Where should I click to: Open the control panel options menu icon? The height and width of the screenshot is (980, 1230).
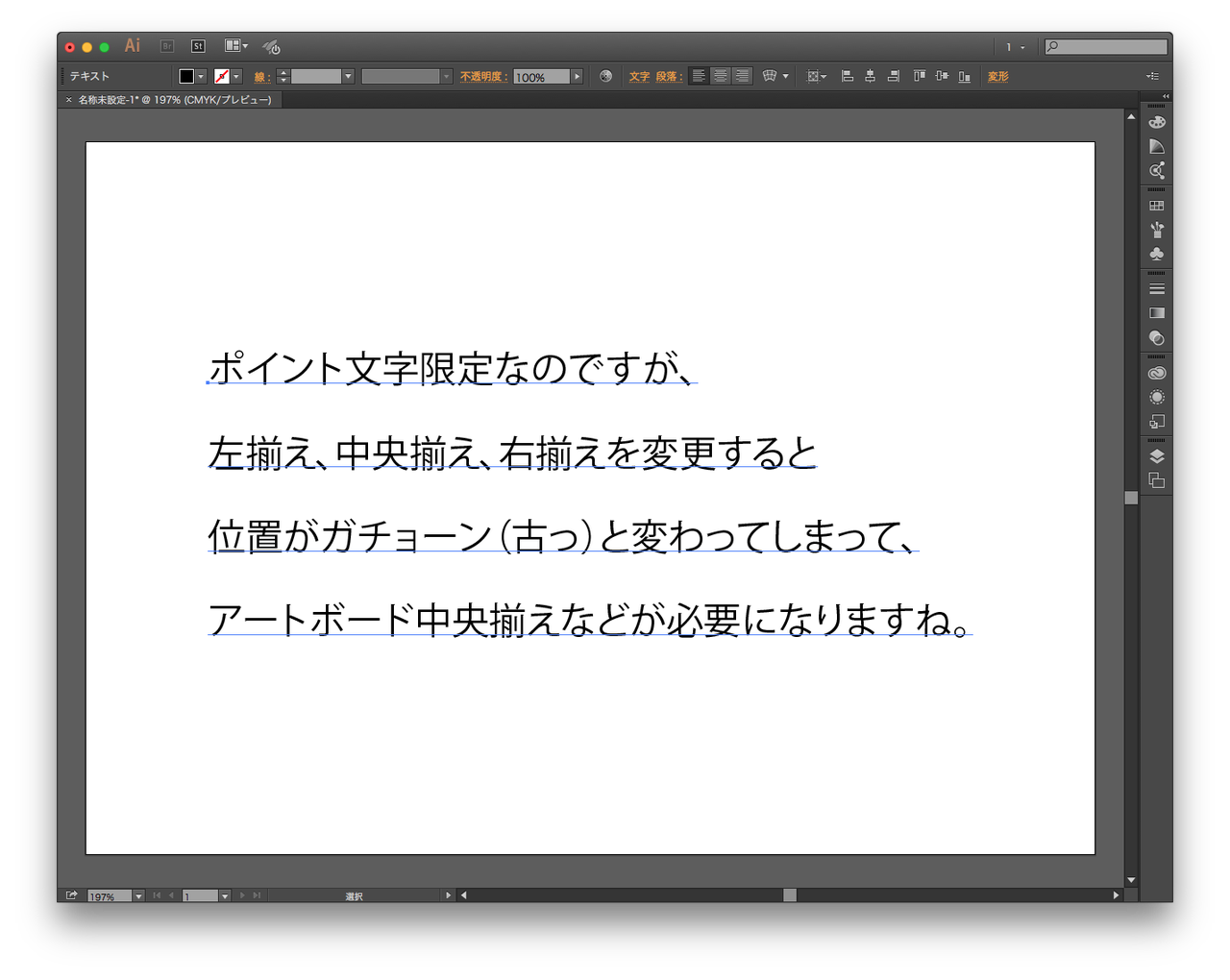click(1152, 76)
